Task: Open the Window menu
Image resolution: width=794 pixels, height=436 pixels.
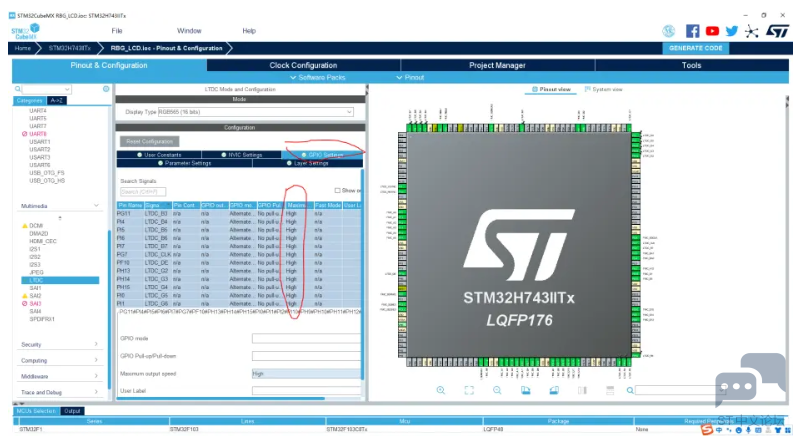Action: point(189,31)
